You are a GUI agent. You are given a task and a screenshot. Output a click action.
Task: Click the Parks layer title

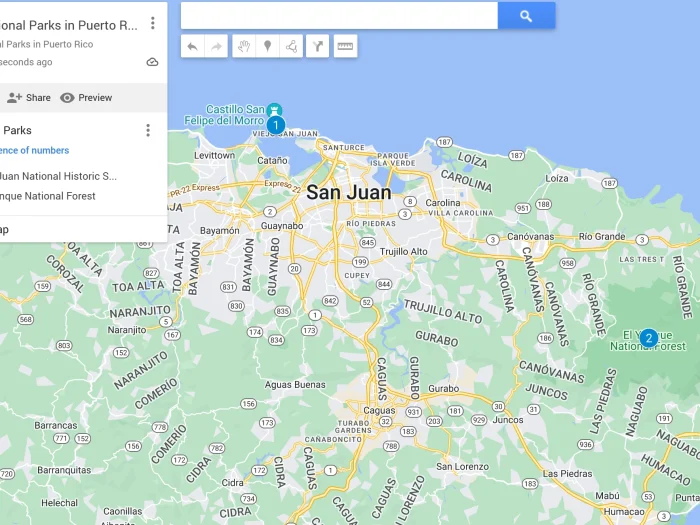pyautogui.click(x=17, y=130)
